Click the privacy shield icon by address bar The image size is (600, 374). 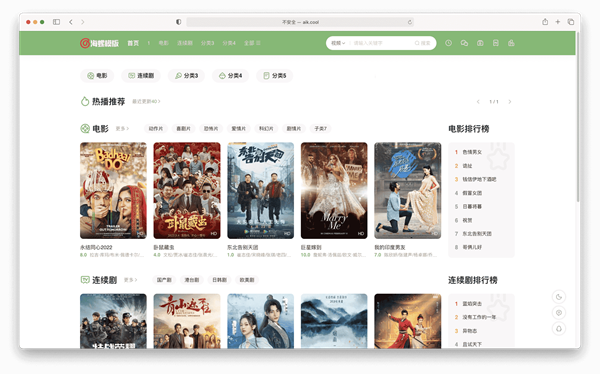coord(178,22)
